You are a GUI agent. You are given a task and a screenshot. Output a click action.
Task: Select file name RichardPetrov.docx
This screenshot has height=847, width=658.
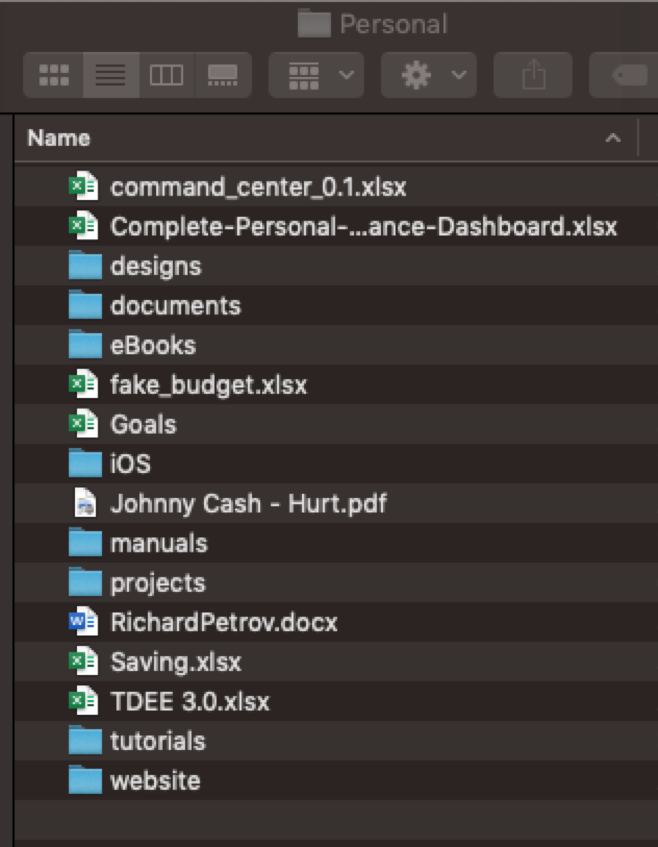click(x=224, y=622)
